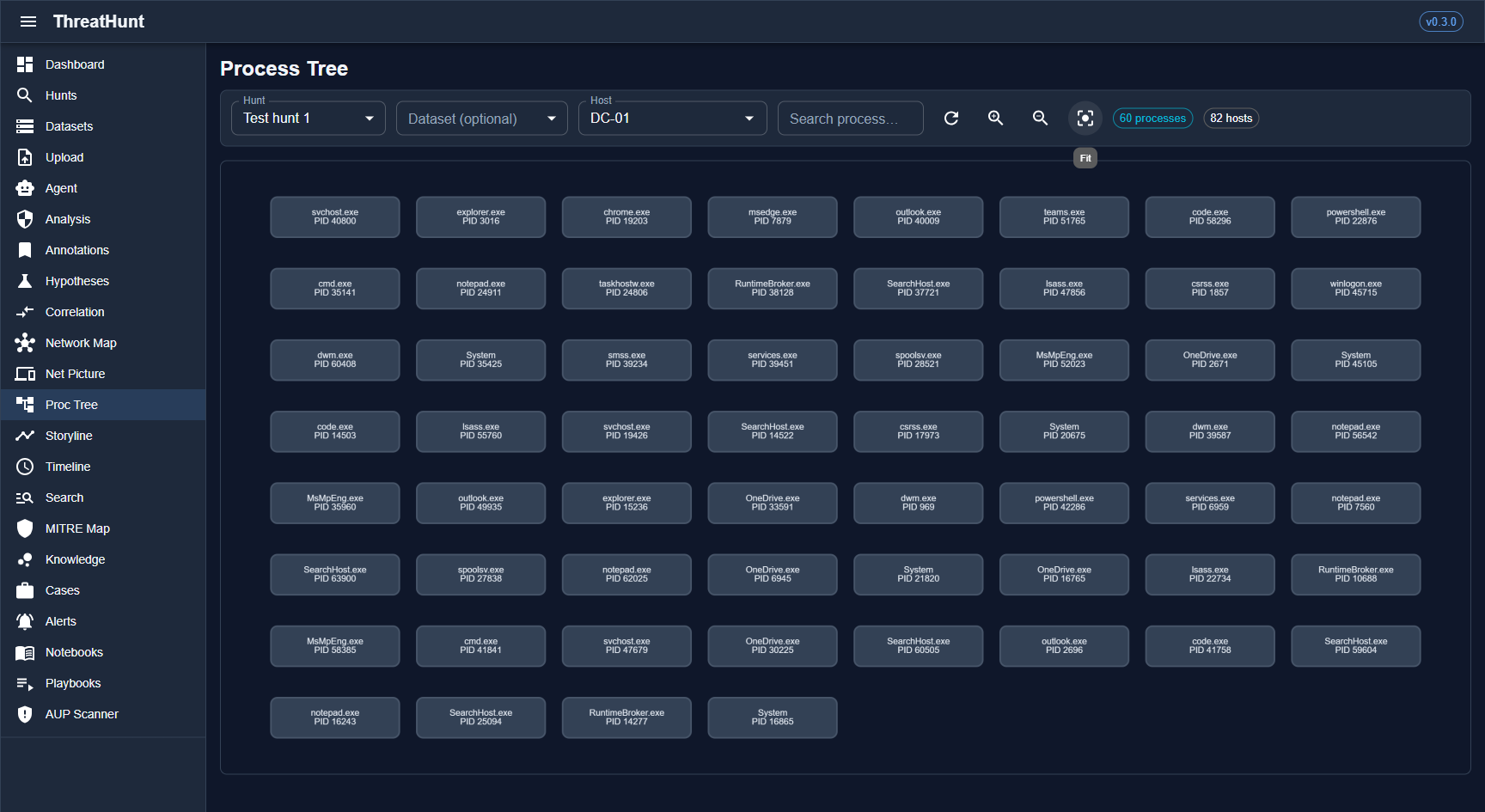The image size is (1485, 812).
Task: Open the Playbooks section
Action: pyautogui.click(x=73, y=683)
